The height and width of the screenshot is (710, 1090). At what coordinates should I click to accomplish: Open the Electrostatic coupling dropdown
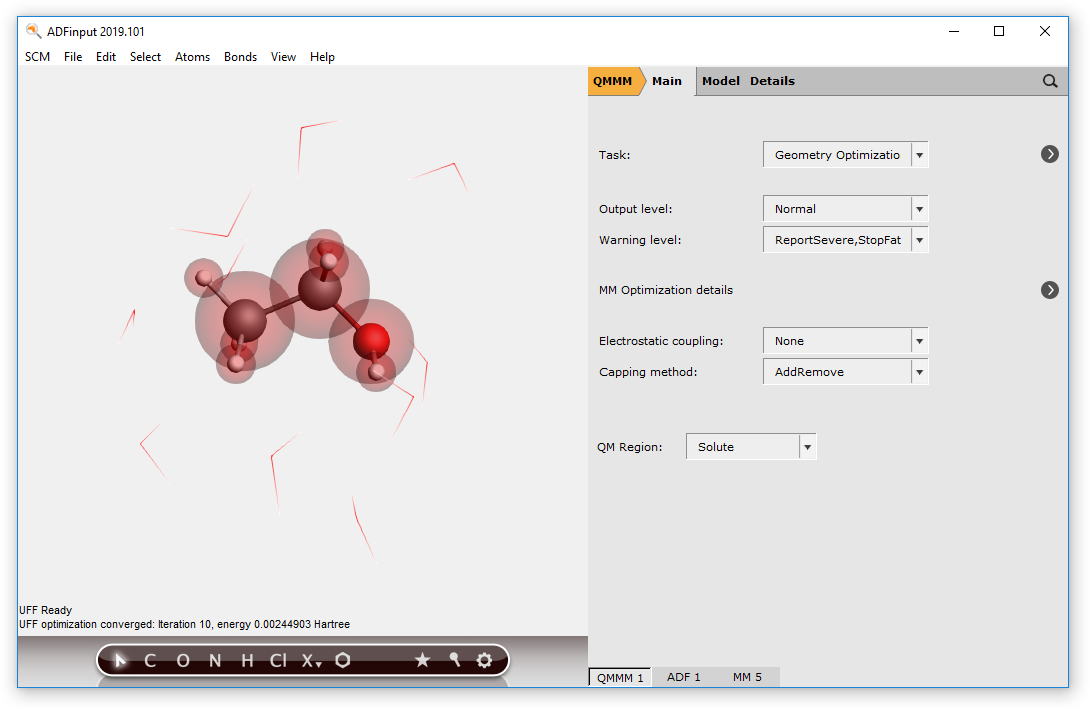[x=845, y=341]
